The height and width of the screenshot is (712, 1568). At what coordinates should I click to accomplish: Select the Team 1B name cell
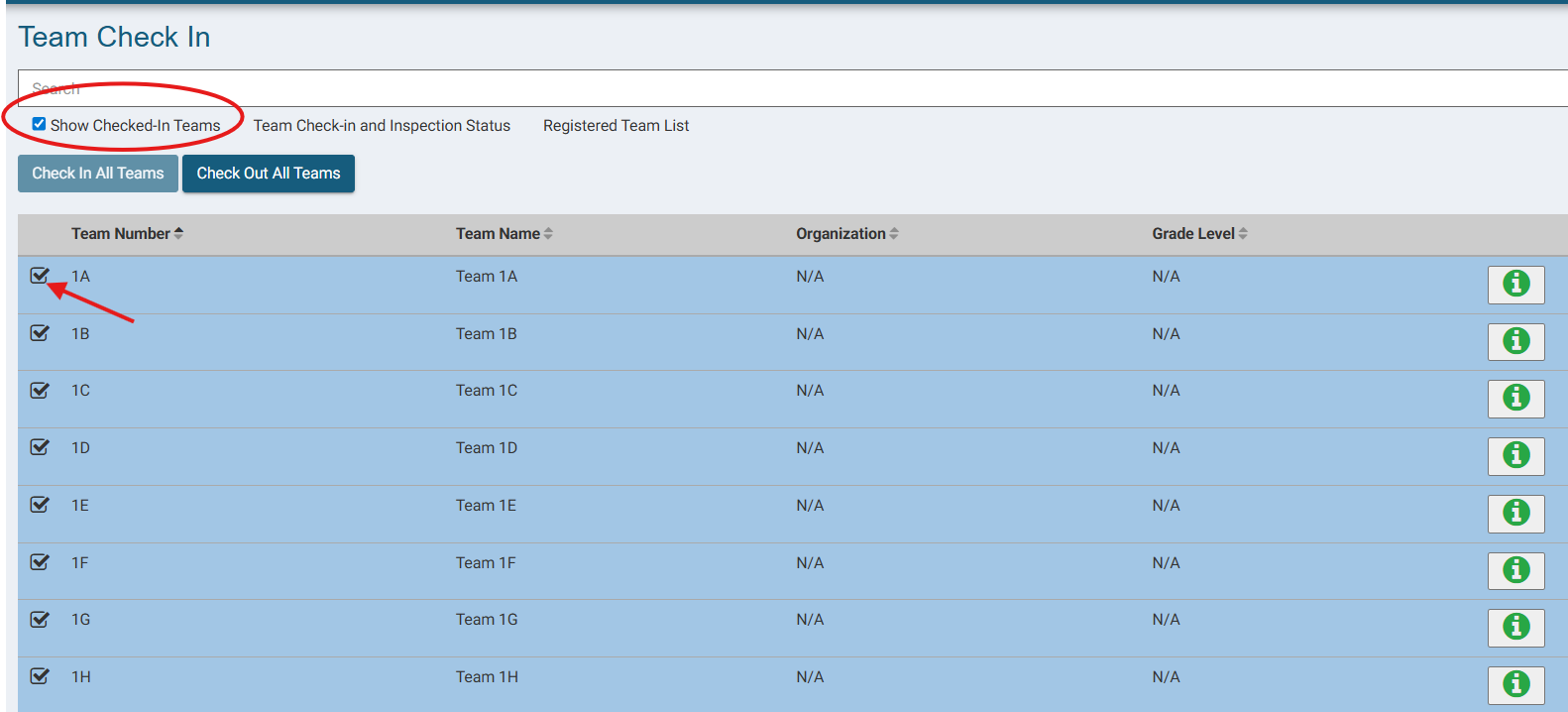(x=487, y=334)
